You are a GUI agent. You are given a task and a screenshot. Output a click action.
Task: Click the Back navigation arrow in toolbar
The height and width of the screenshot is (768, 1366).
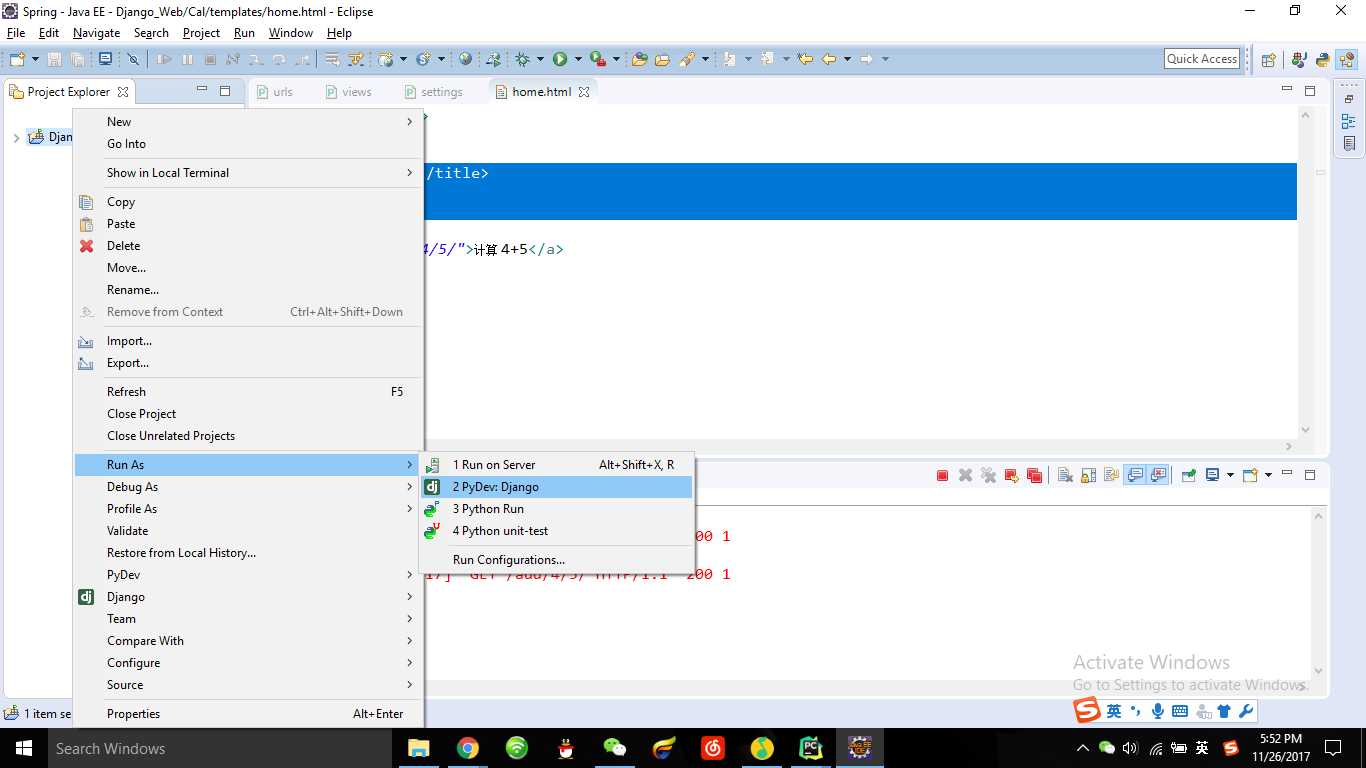point(828,59)
